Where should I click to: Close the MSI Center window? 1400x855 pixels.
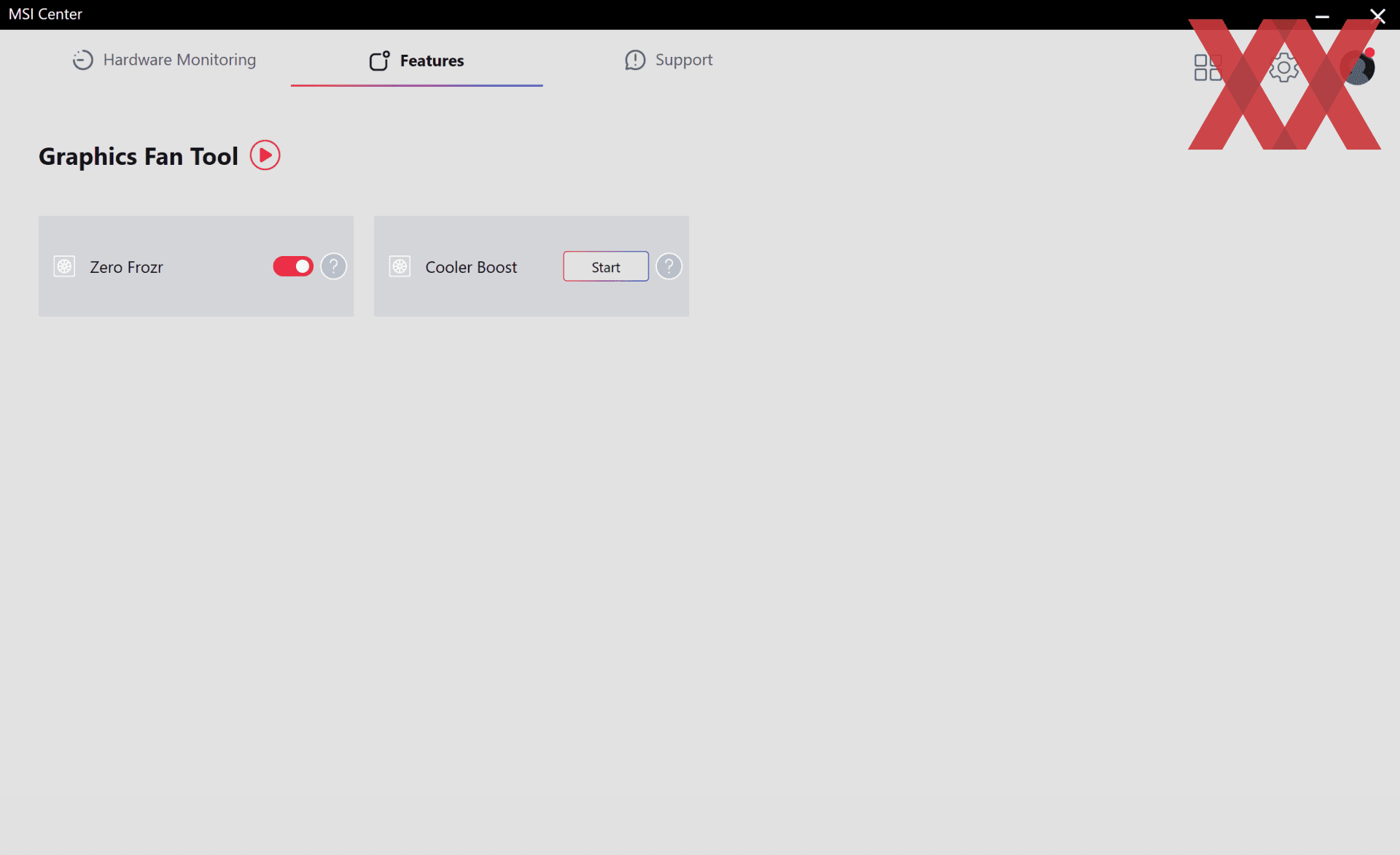pos(1377,15)
